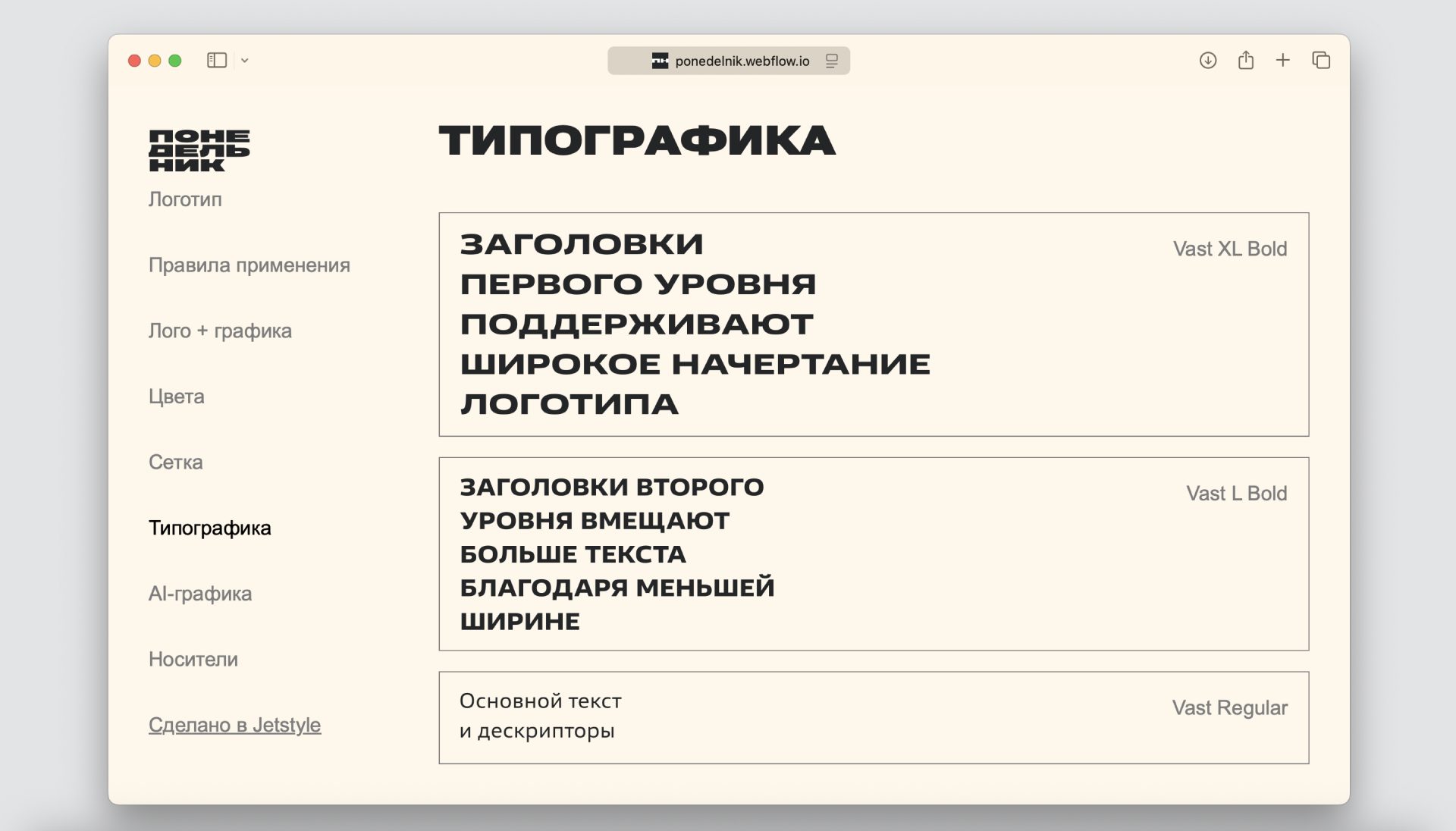Image resolution: width=1456 pixels, height=831 pixels.
Task: Click the ПОДДЕРЖИВАЮТ heading line
Action: click(636, 325)
